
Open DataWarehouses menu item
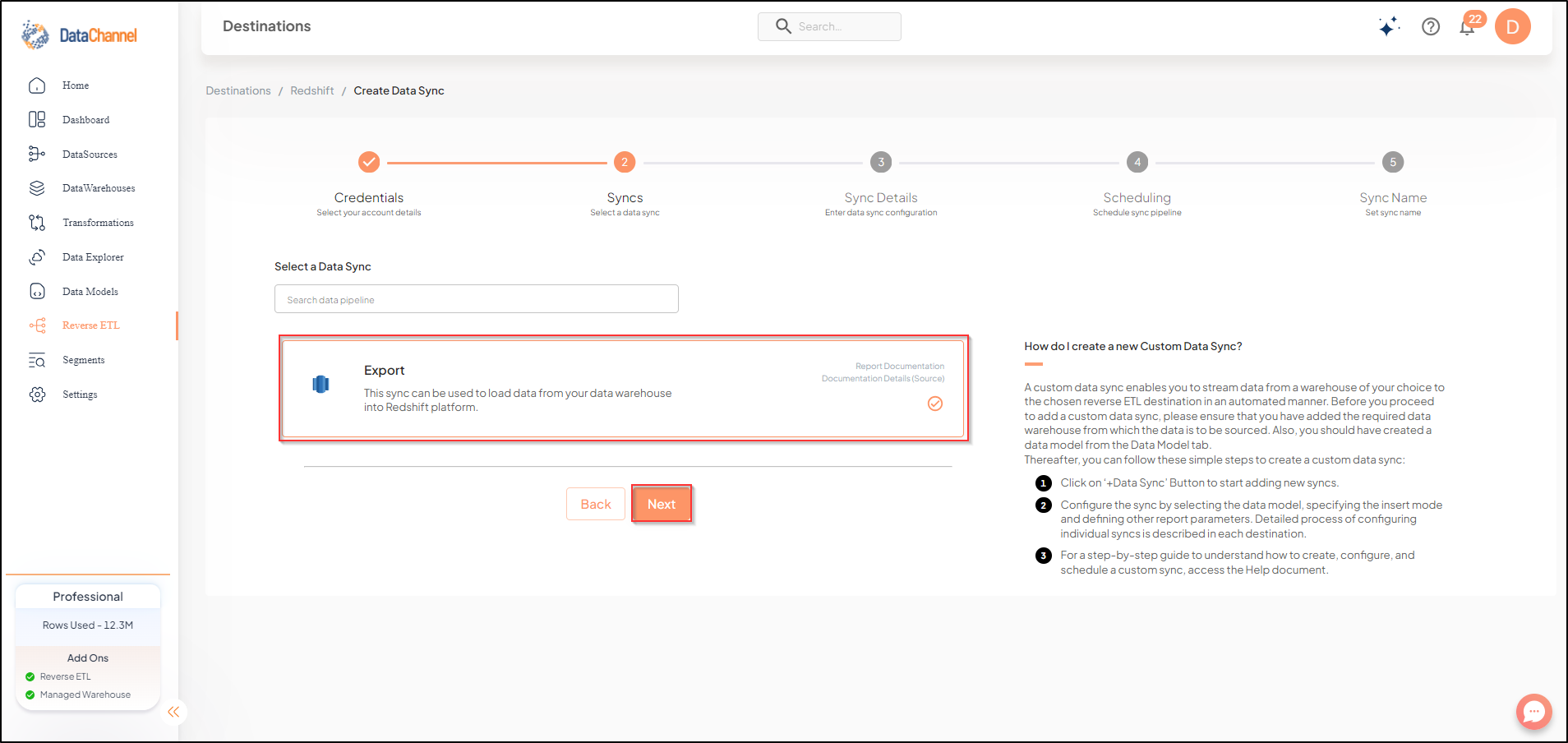(x=99, y=188)
